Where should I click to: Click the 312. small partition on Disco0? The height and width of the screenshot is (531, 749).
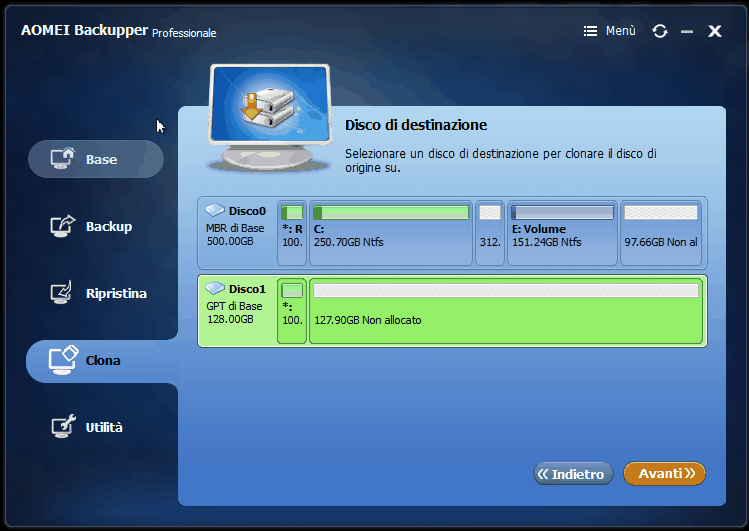[490, 233]
